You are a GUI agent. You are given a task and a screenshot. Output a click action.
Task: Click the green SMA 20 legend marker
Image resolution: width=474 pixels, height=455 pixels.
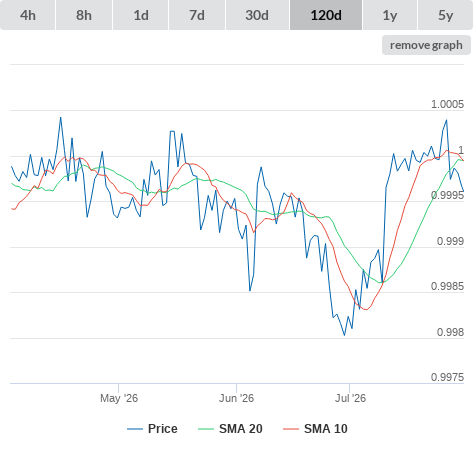click(206, 429)
